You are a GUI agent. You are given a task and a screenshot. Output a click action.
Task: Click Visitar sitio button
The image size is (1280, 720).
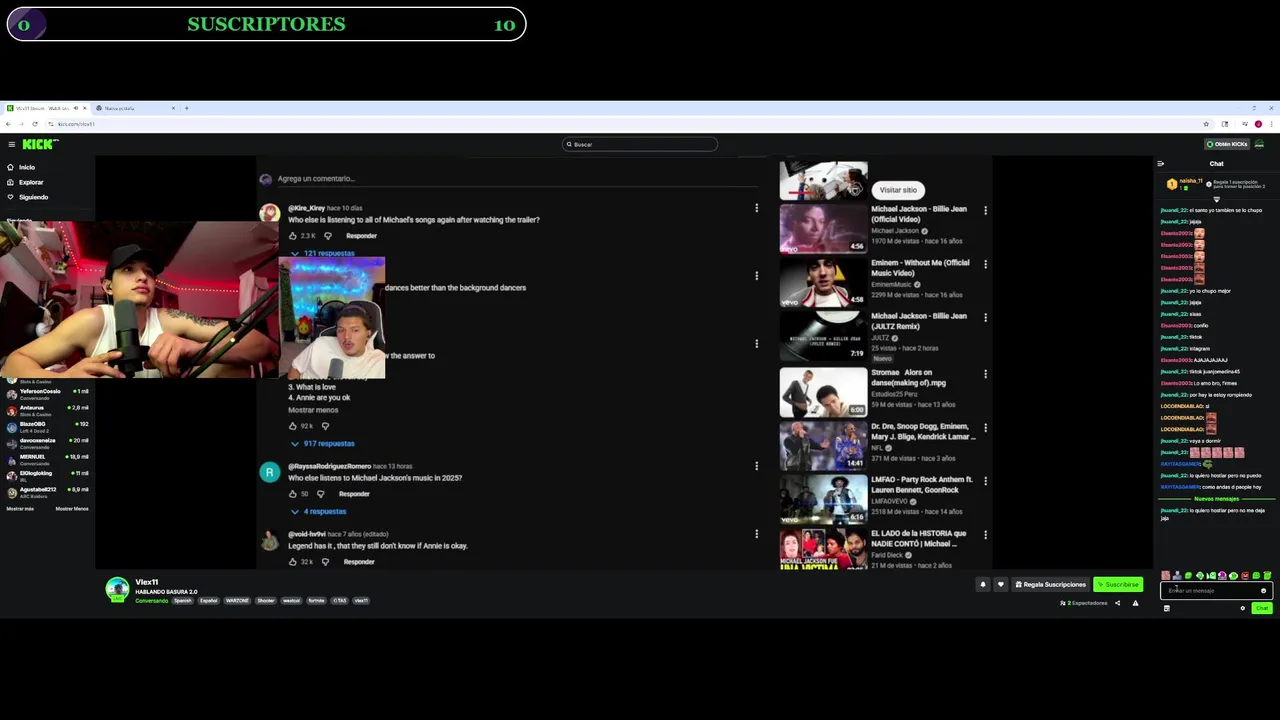pos(898,190)
